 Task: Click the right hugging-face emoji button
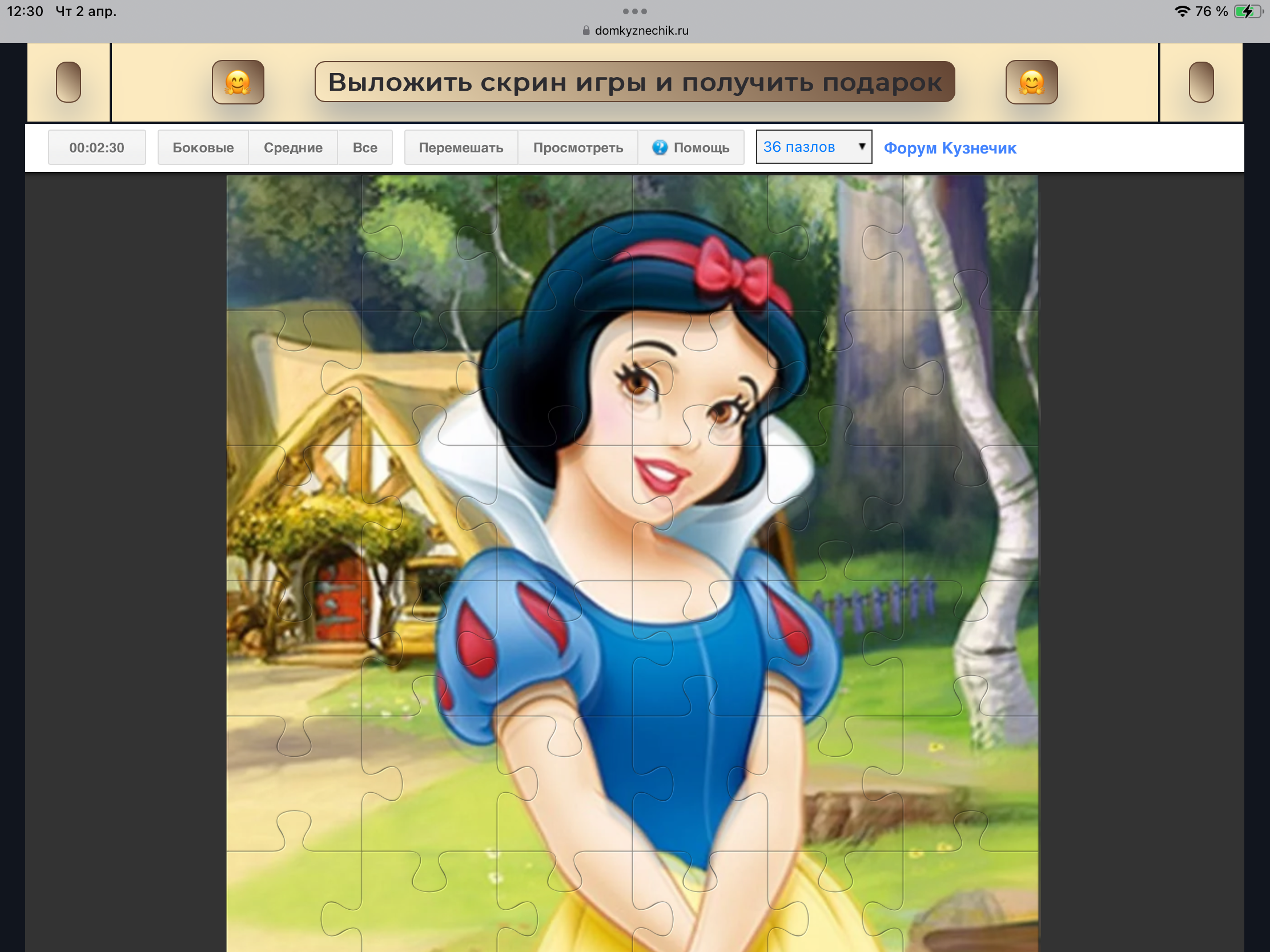1031,82
